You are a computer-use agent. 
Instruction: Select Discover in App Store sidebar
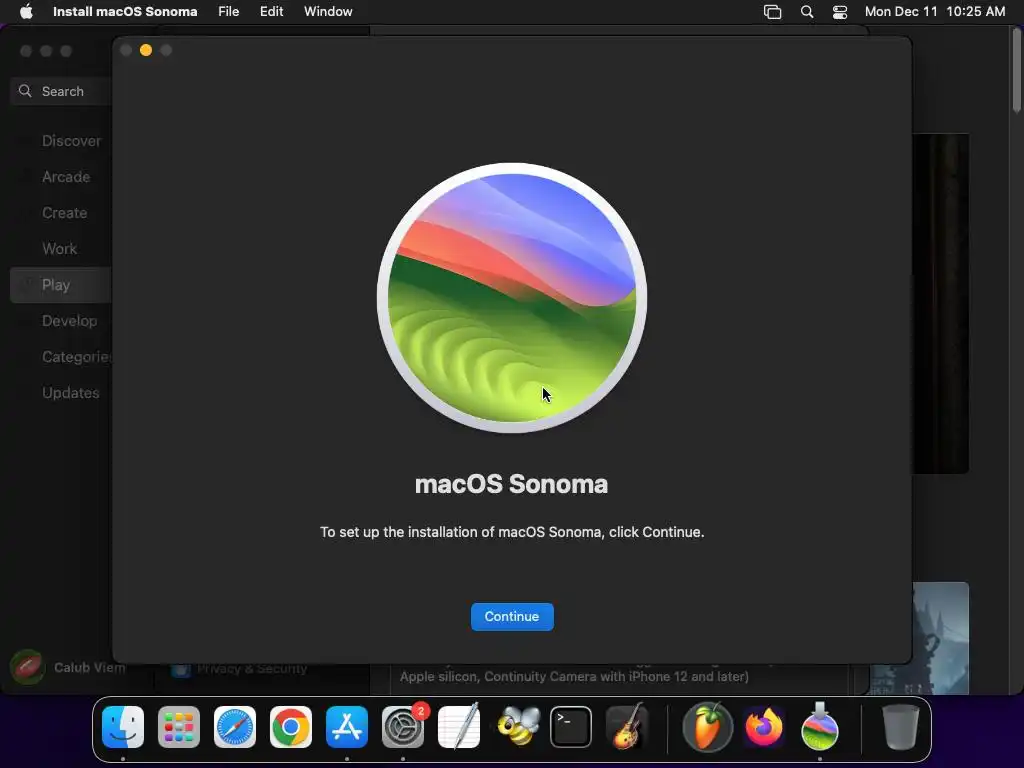point(71,140)
